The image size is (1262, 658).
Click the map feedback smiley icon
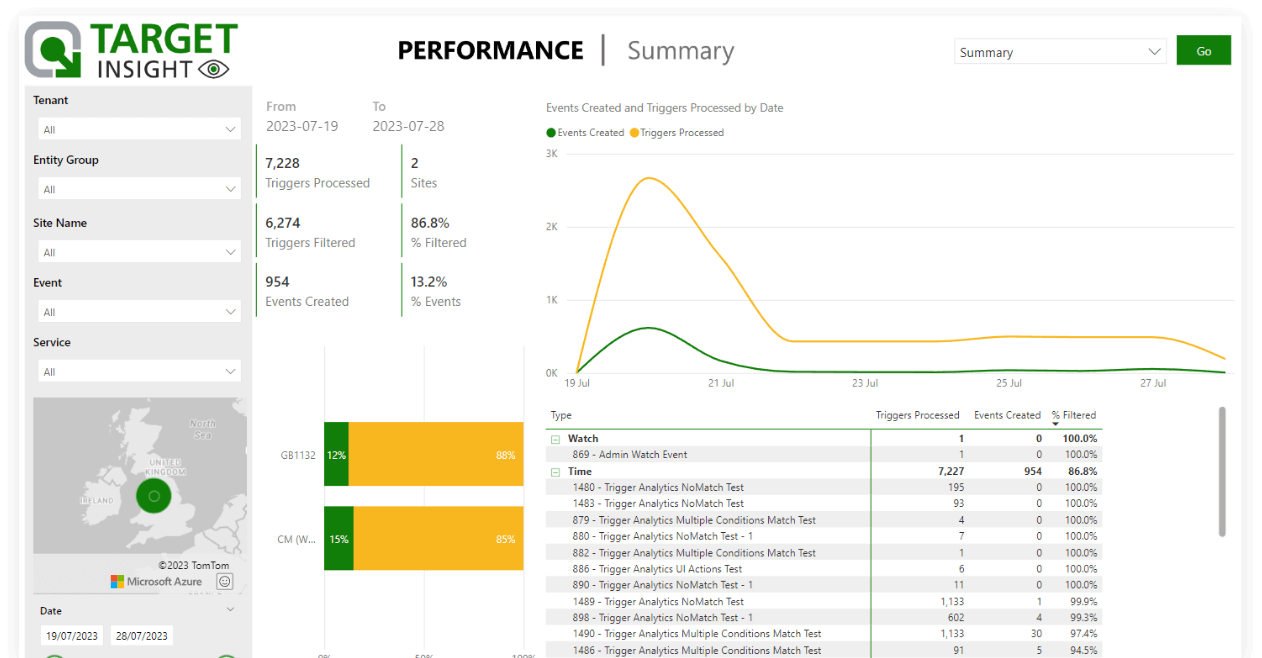click(x=225, y=581)
